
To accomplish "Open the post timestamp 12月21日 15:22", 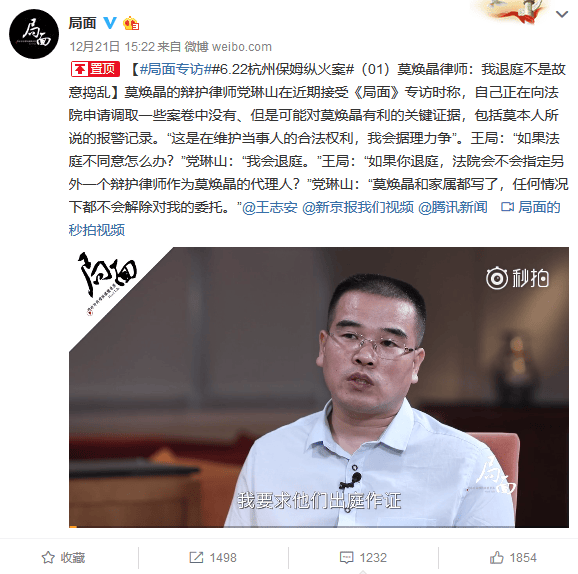I will 112,46.
